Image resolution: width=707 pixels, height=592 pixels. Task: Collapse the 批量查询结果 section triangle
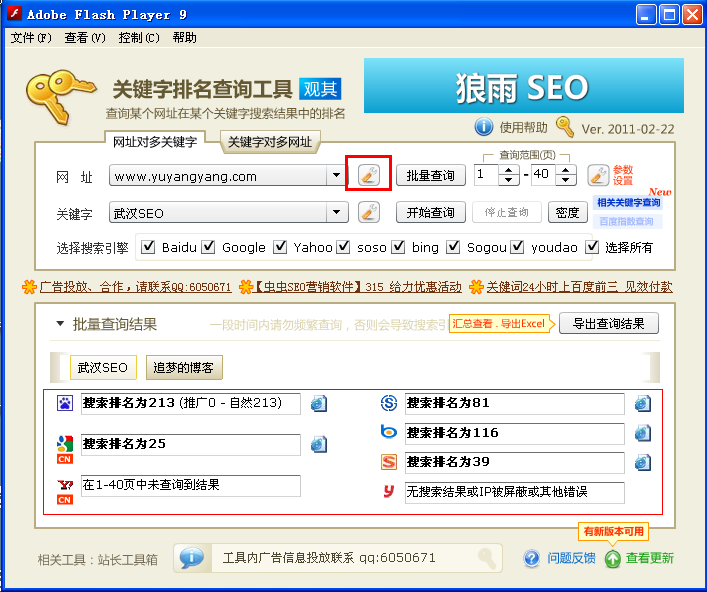(x=60, y=323)
